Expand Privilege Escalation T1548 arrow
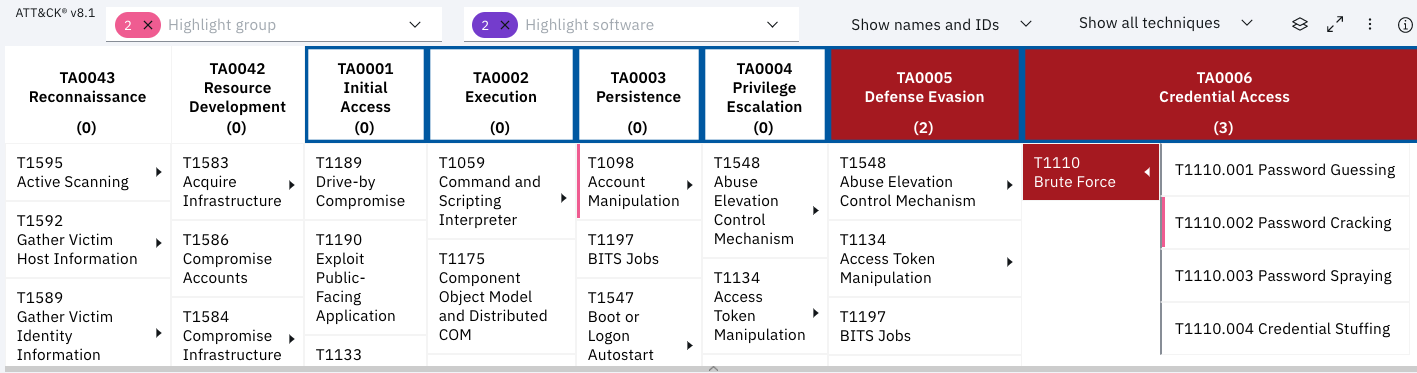1417x373 pixels. click(x=817, y=209)
